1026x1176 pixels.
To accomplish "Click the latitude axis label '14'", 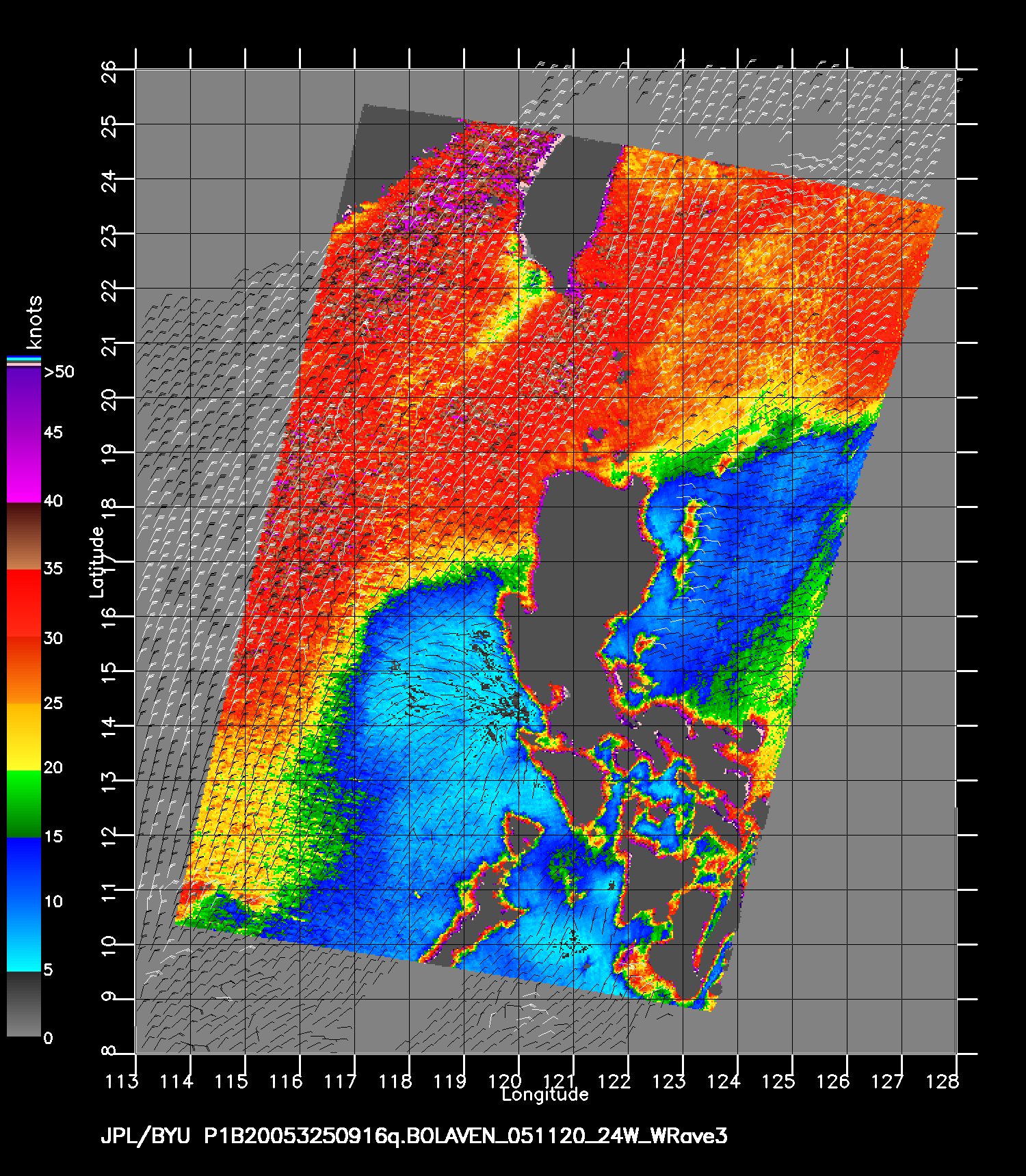I will 109,727.
